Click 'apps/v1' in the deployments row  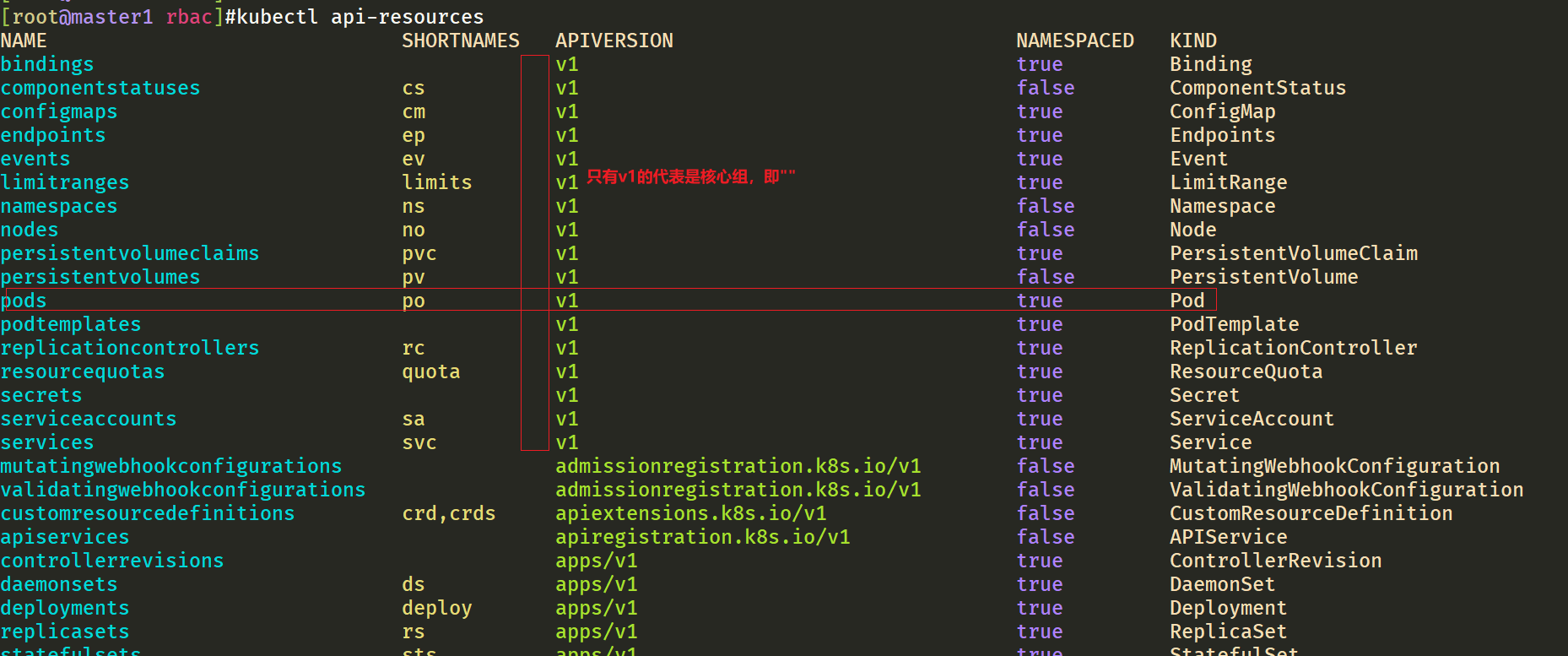click(597, 608)
